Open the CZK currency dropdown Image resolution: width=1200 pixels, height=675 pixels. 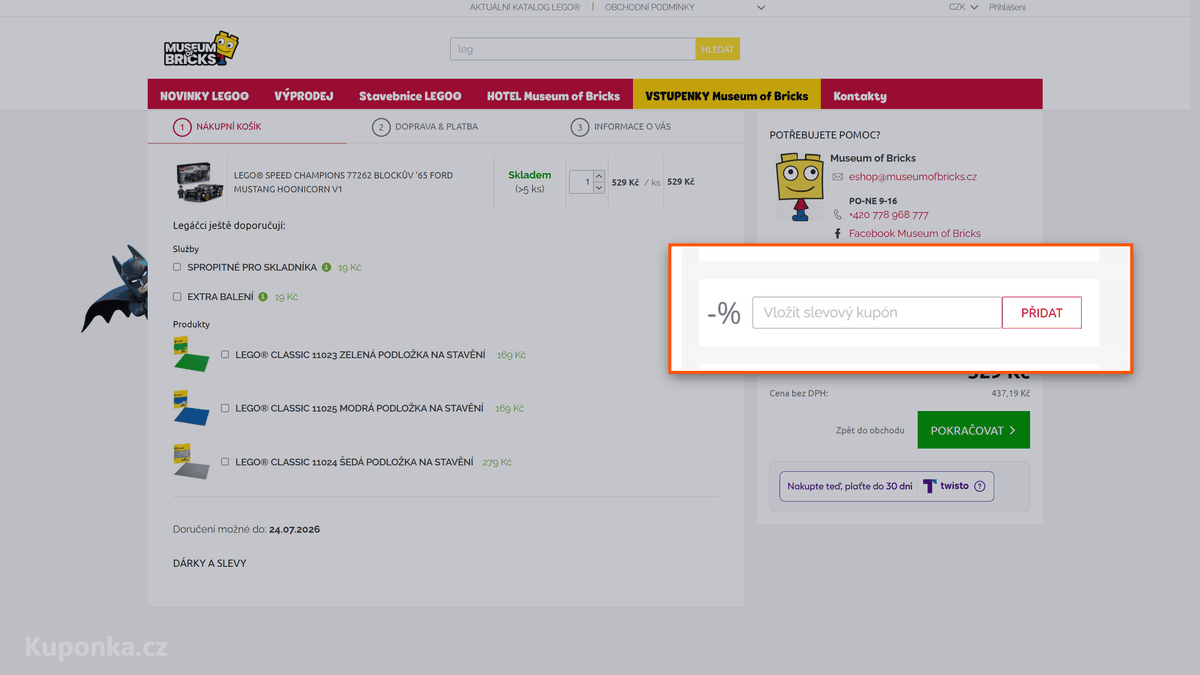(x=963, y=7)
